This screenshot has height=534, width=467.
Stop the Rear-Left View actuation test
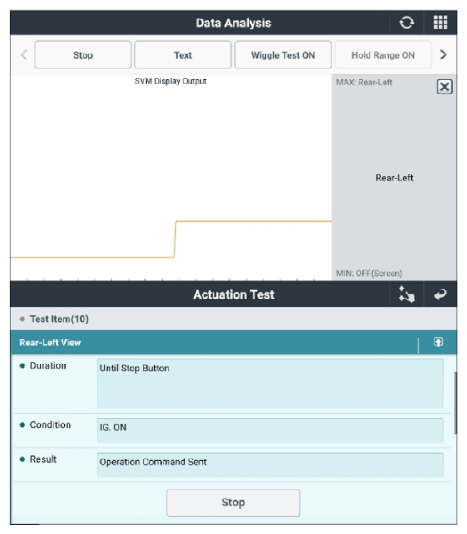(x=233, y=502)
